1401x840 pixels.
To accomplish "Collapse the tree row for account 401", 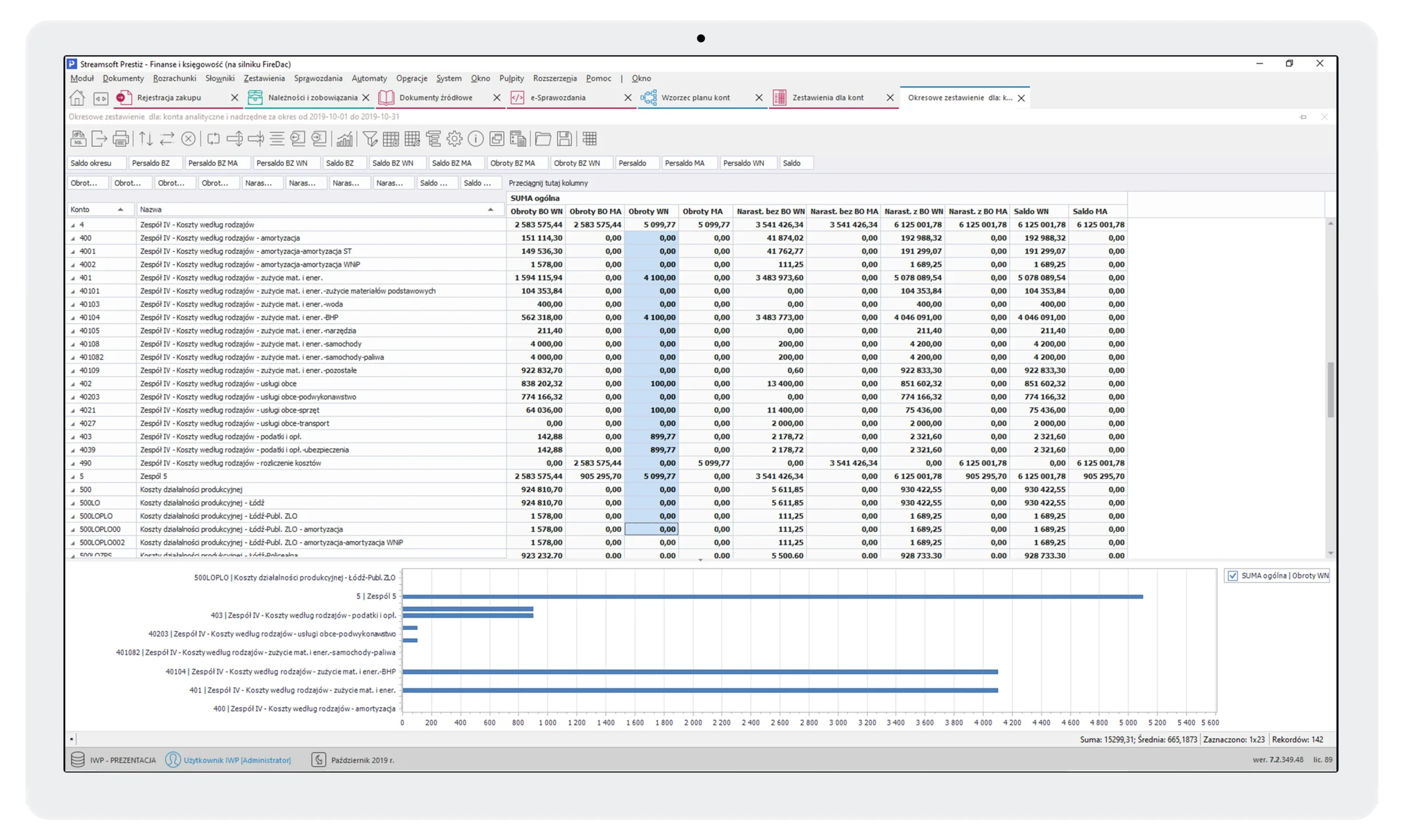I will pyautogui.click(x=72, y=278).
